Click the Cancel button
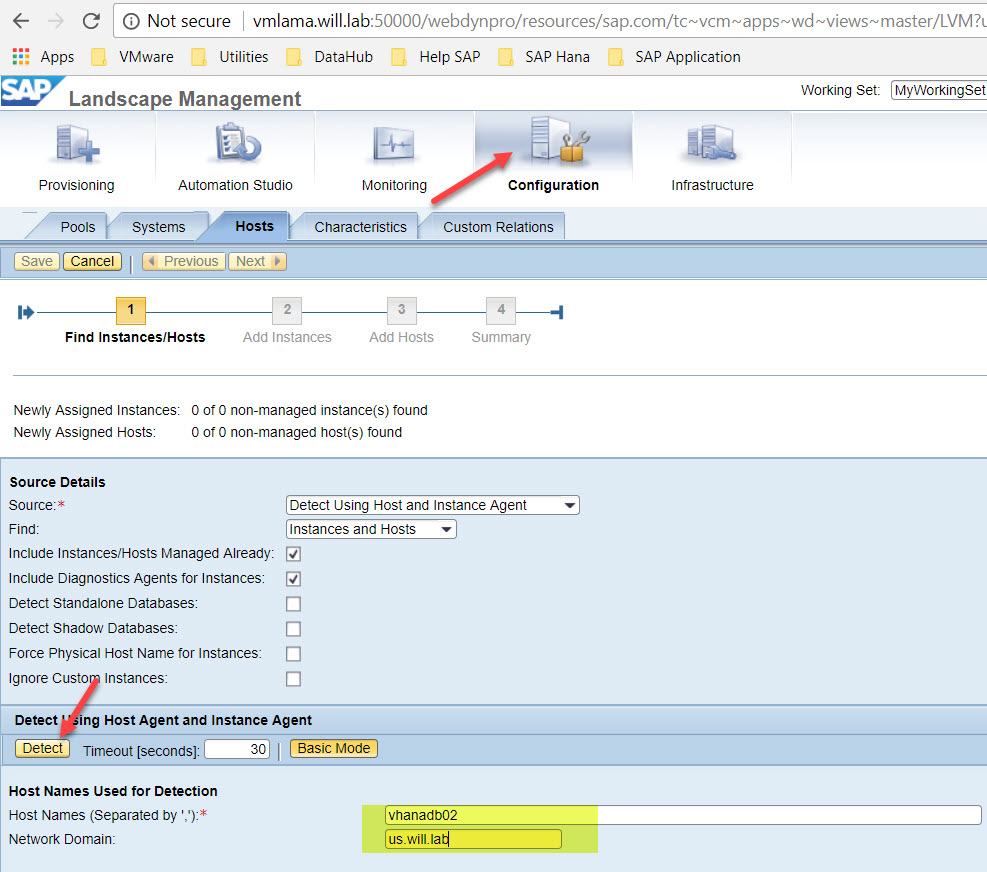 (92, 261)
